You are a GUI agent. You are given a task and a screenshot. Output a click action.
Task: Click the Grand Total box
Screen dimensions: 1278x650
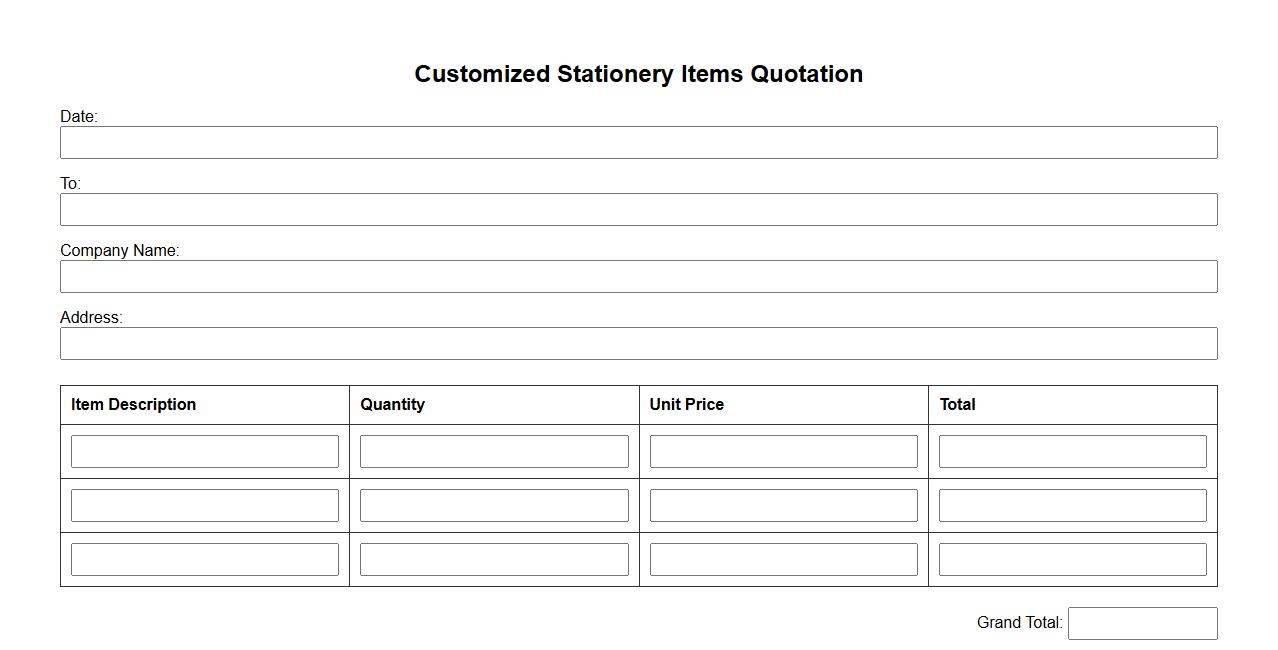pyautogui.click(x=1142, y=623)
